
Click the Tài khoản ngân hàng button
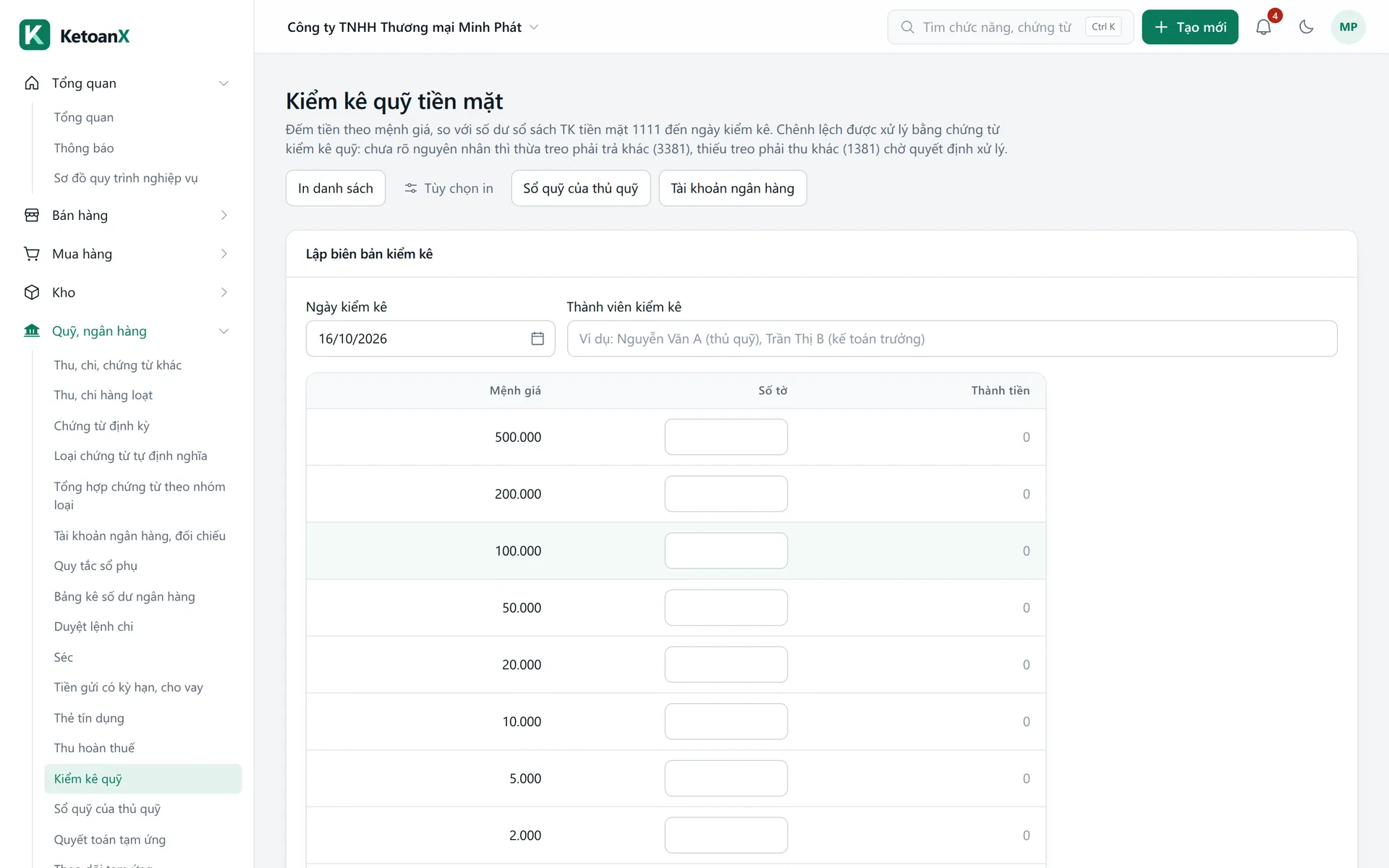tap(733, 188)
